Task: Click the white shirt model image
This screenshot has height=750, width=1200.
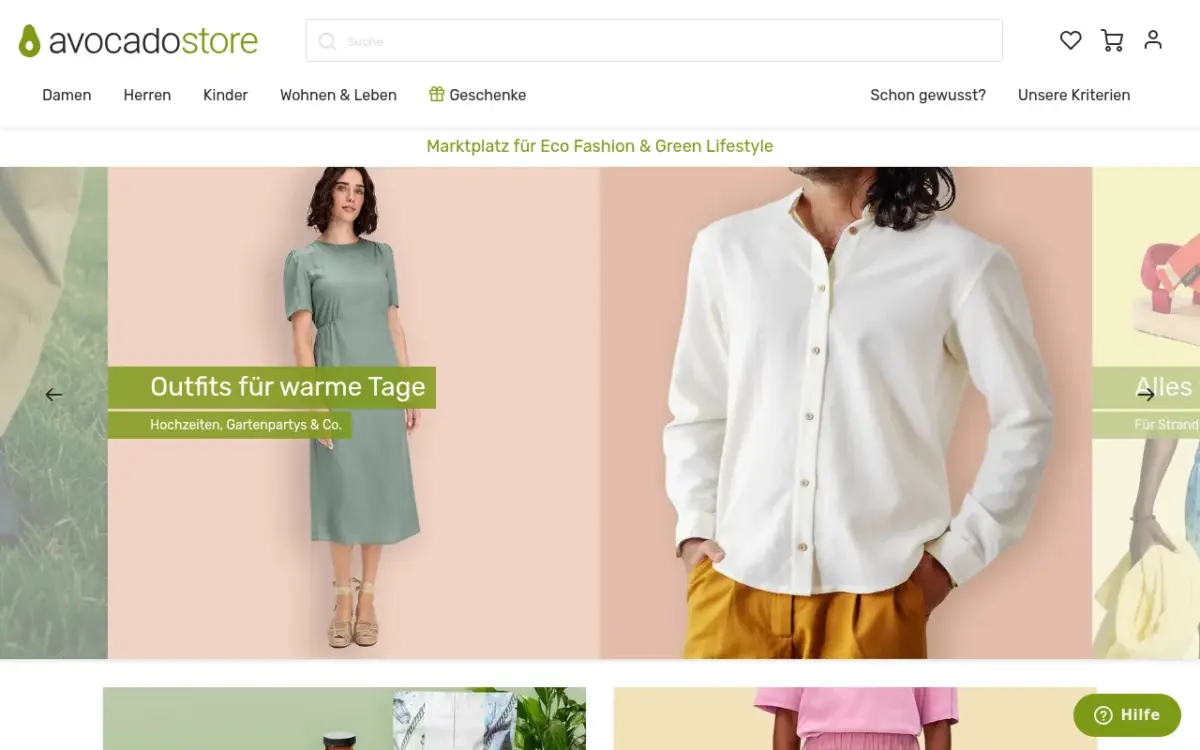Action: click(x=846, y=412)
